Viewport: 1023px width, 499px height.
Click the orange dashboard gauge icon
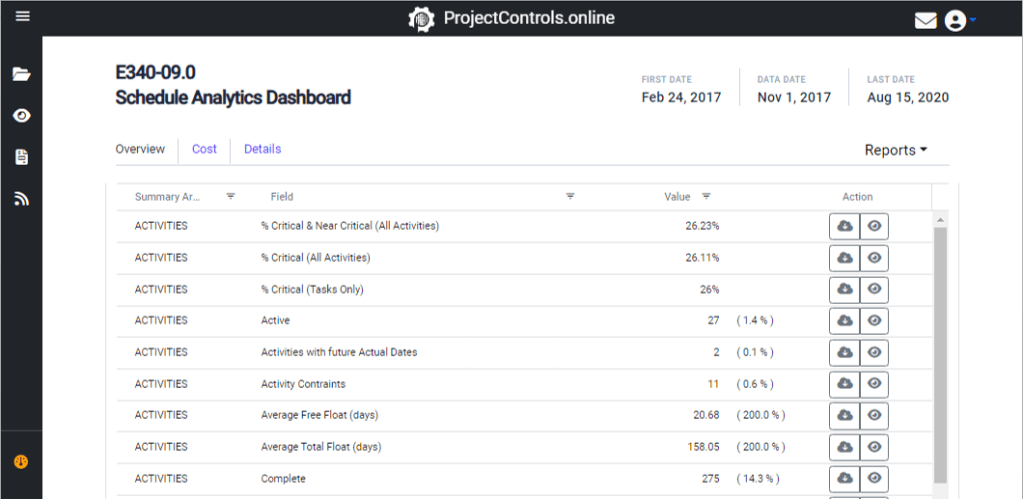[x=21, y=462]
